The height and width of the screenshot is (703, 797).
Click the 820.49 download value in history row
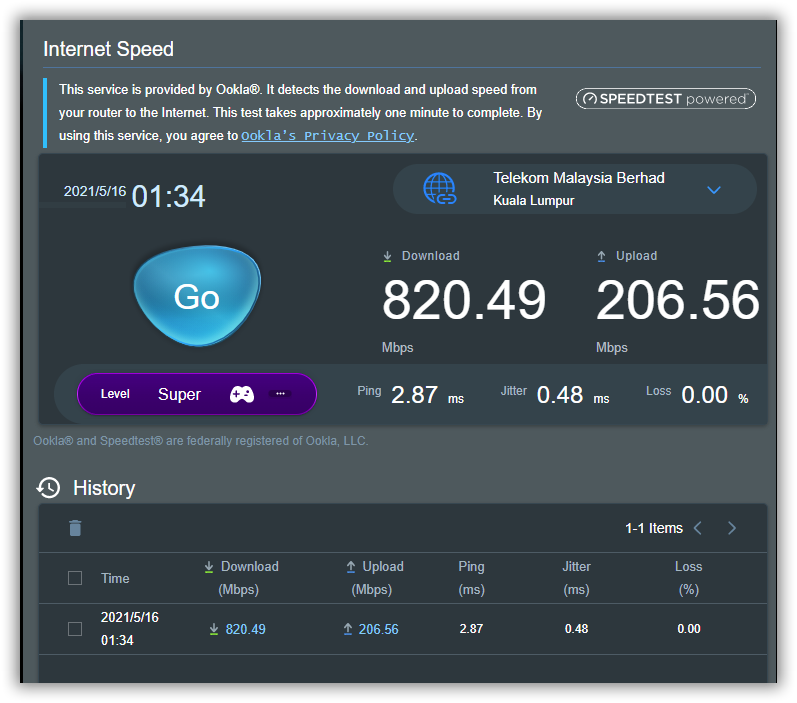click(x=246, y=629)
